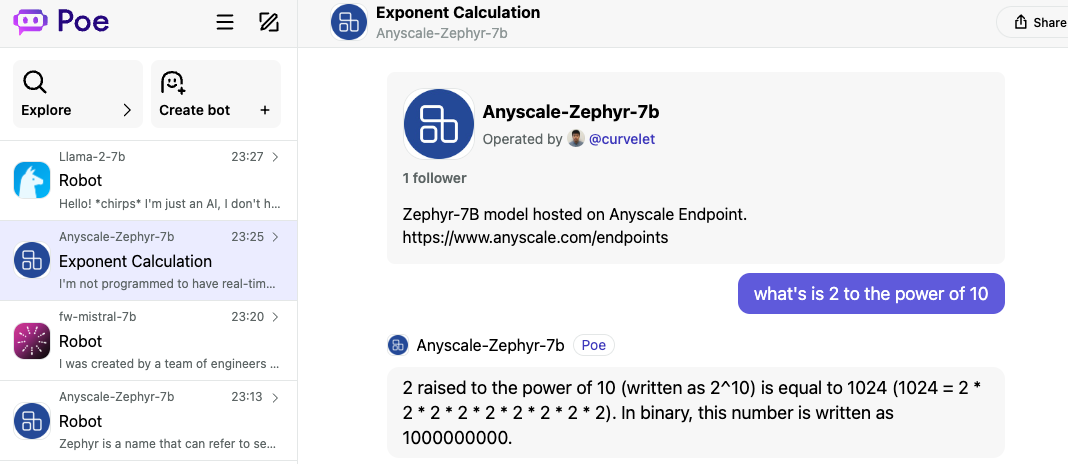Click the anyscale.com/endpoints URL text
This screenshot has width=1068, height=464.
pos(535,238)
